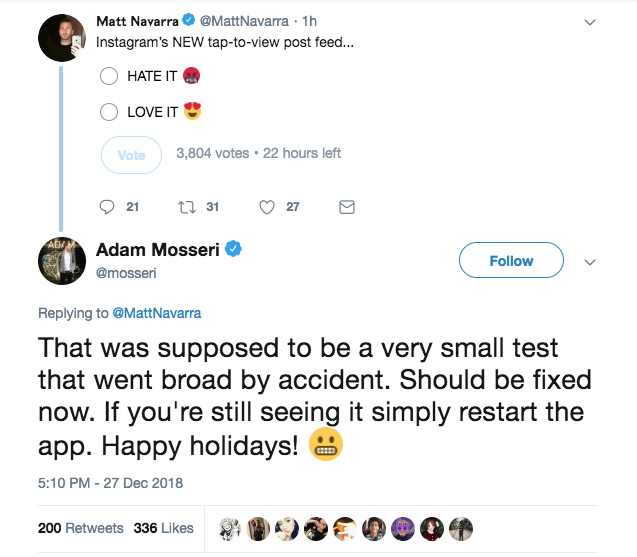Click Matt Navarra's verified badge

pyautogui.click(x=188, y=20)
